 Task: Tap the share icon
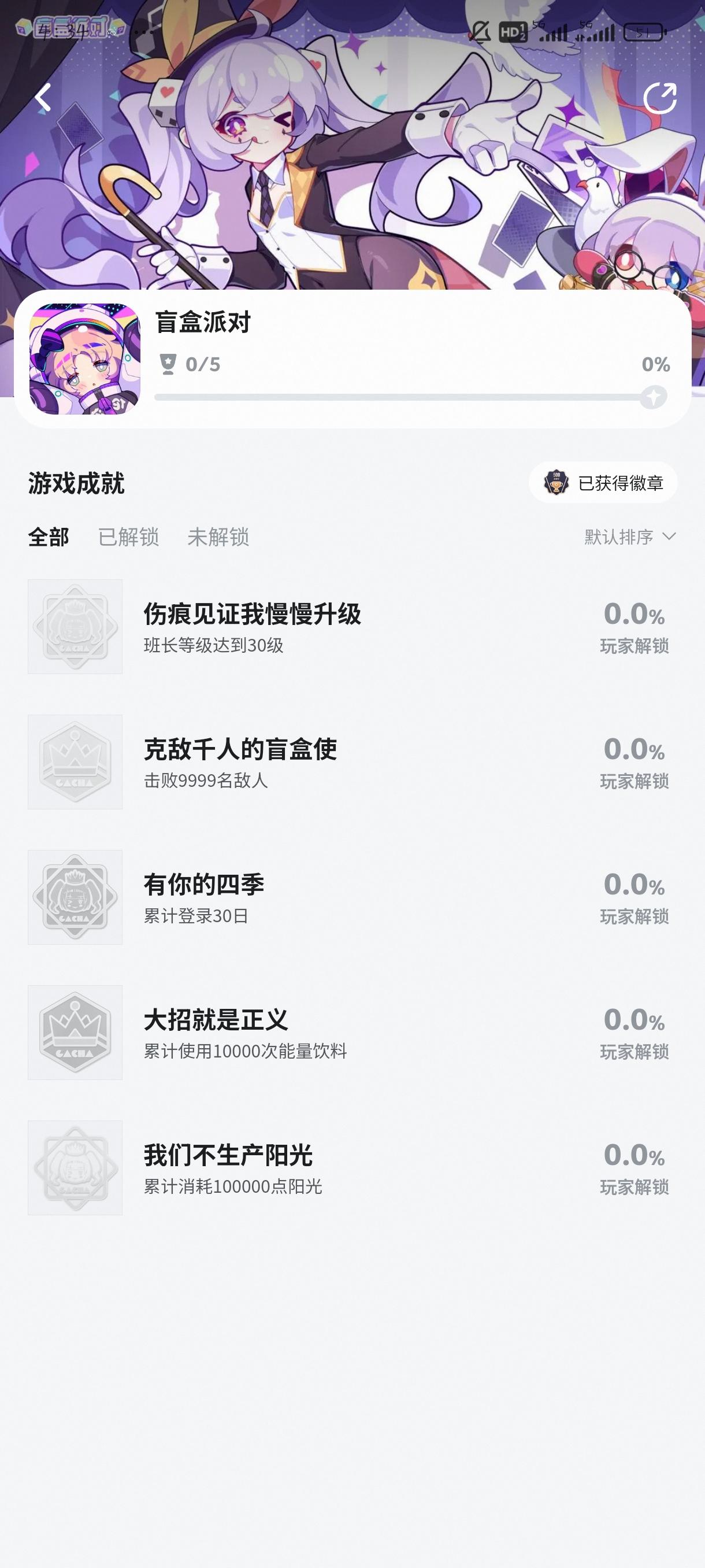point(660,98)
